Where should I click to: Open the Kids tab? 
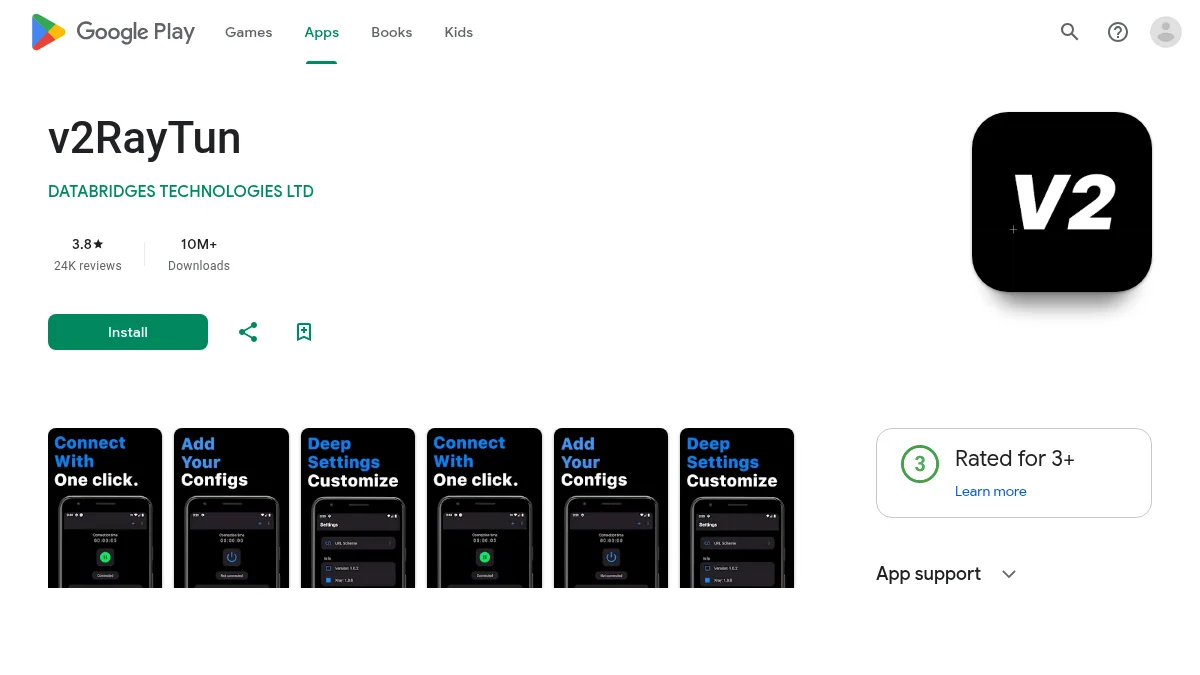pyautogui.click(x=459, y=32)
